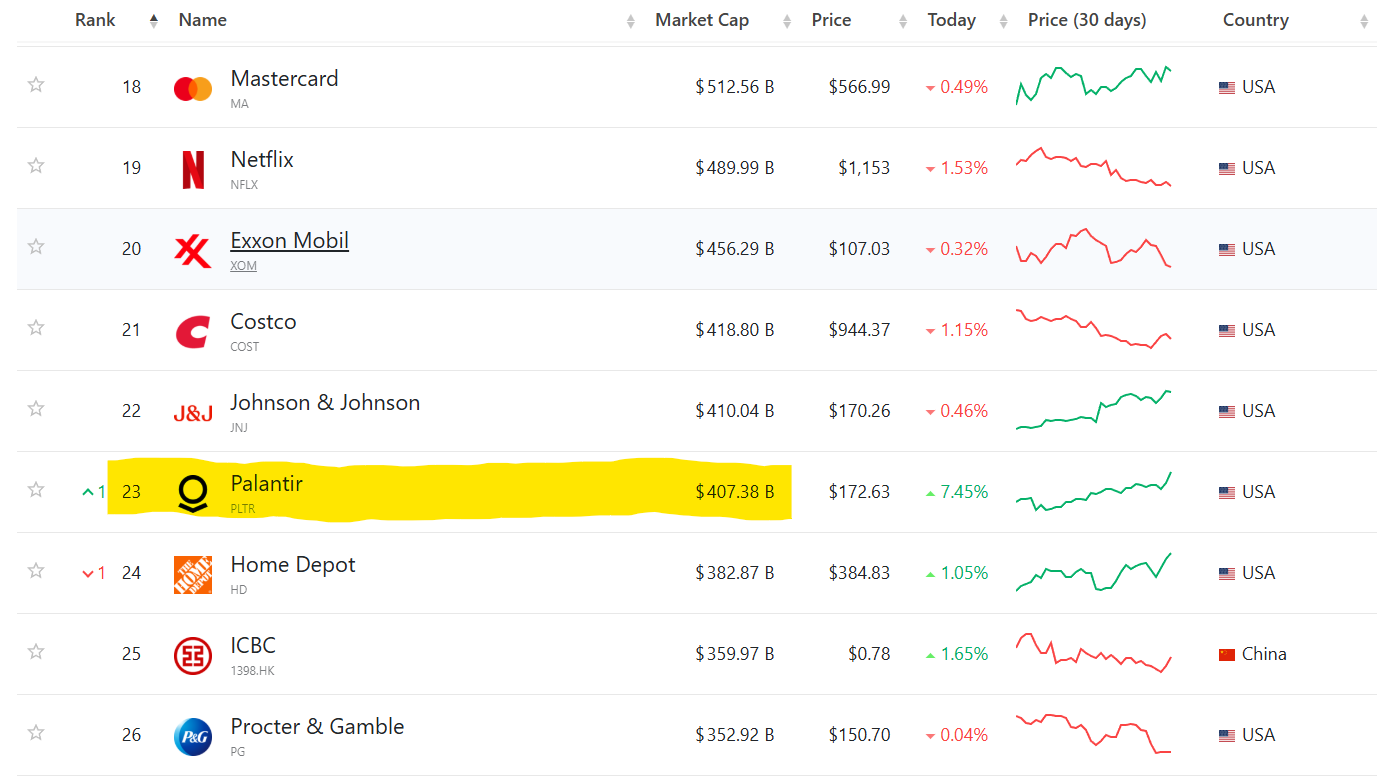
Task: Click the J&J logo
Action: 193,413
